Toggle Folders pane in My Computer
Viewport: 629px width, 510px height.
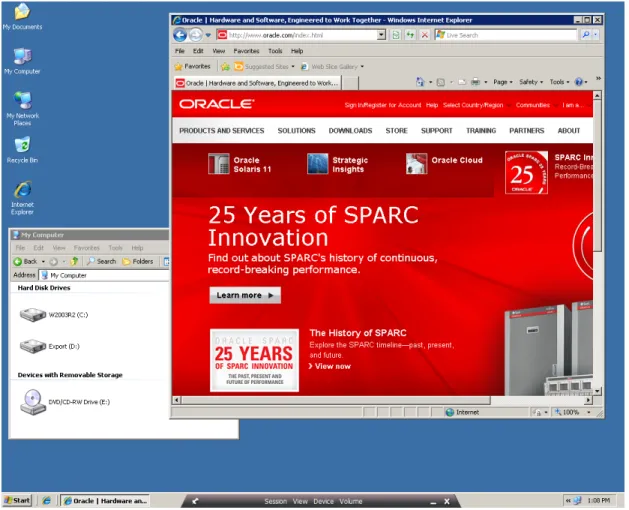click(x=138, y=262)
